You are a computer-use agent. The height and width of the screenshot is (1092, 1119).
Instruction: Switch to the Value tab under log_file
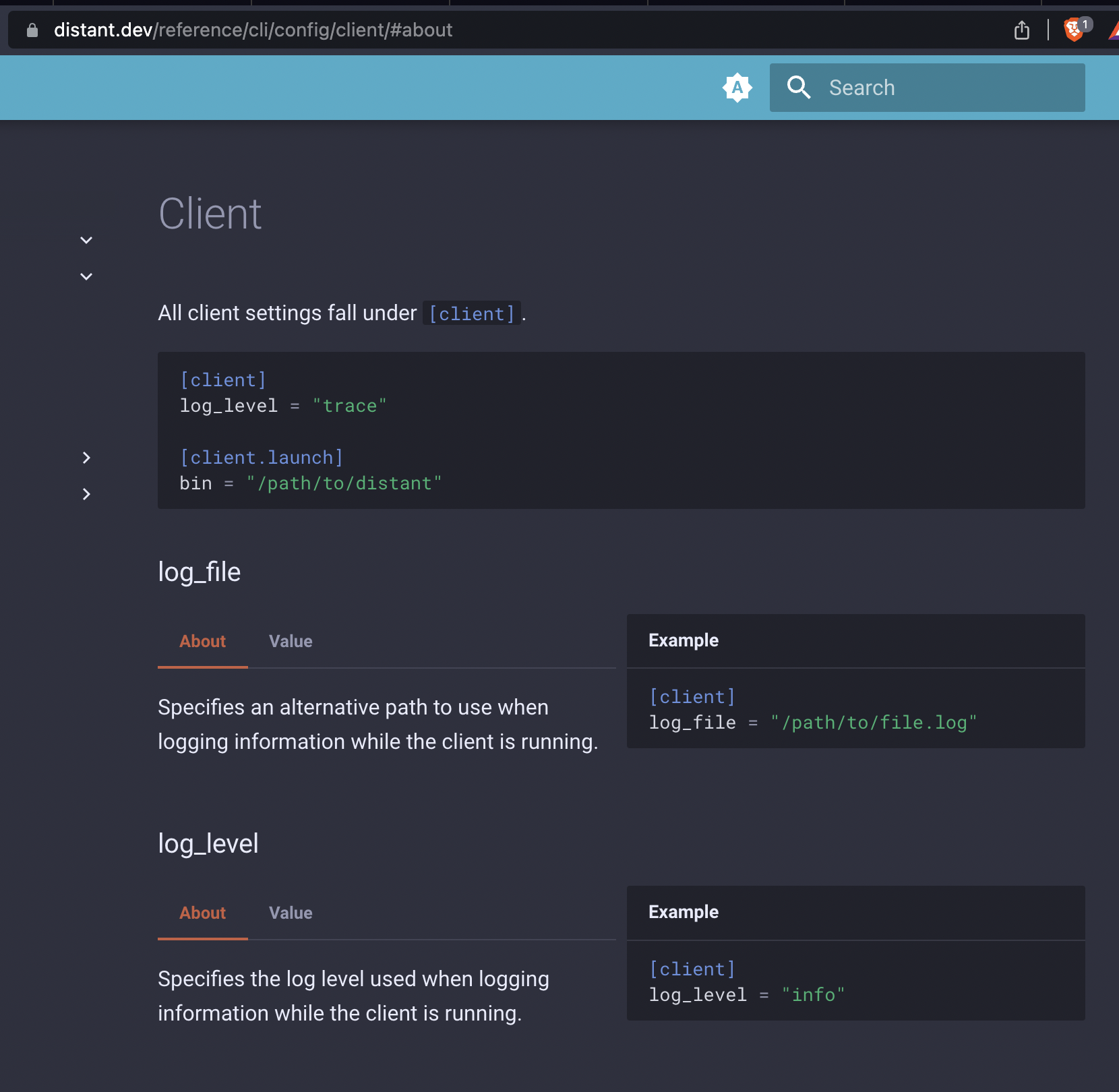point(291,641)
